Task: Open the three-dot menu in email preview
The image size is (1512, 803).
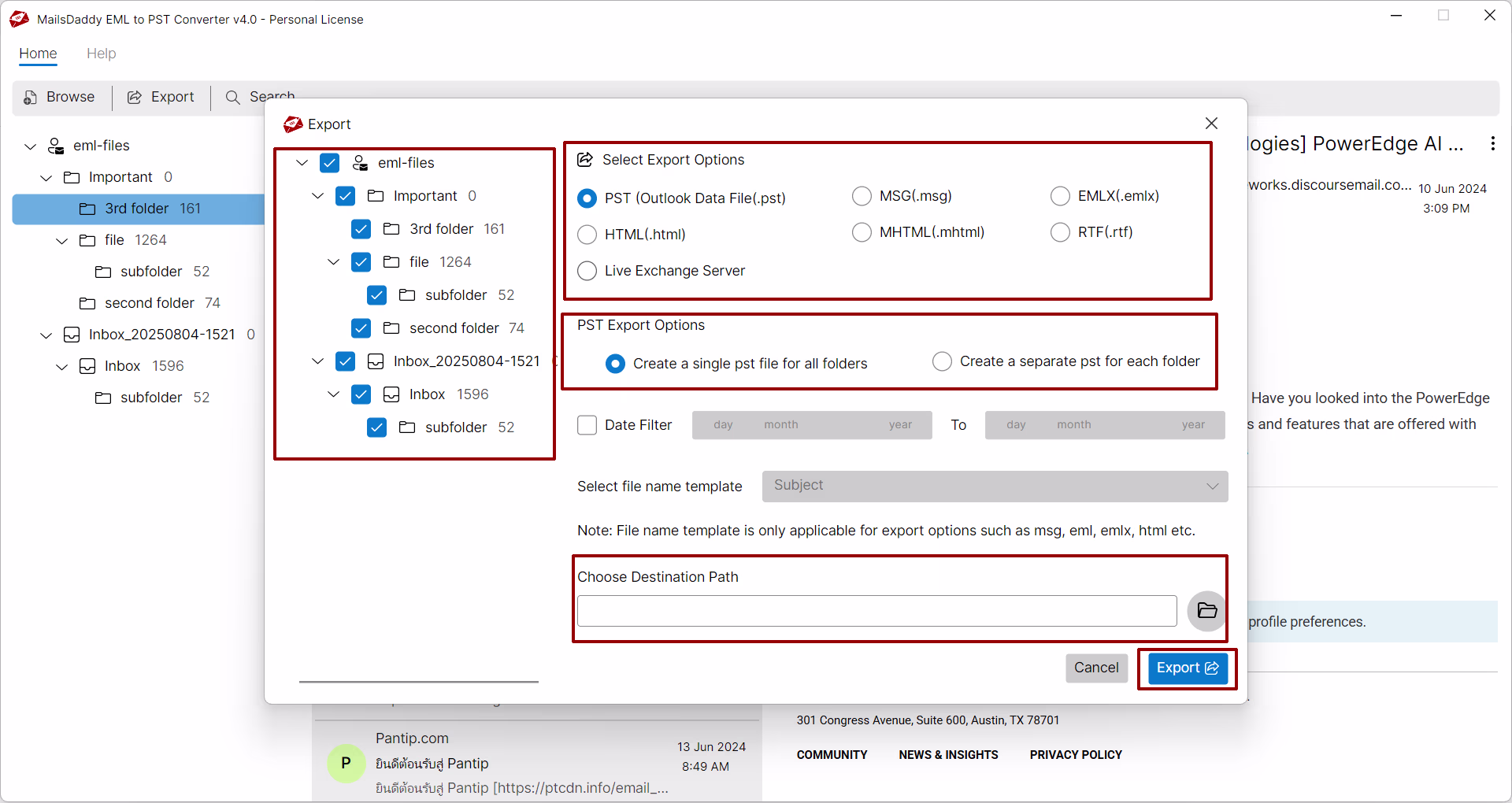Action: coord(1492,143)
